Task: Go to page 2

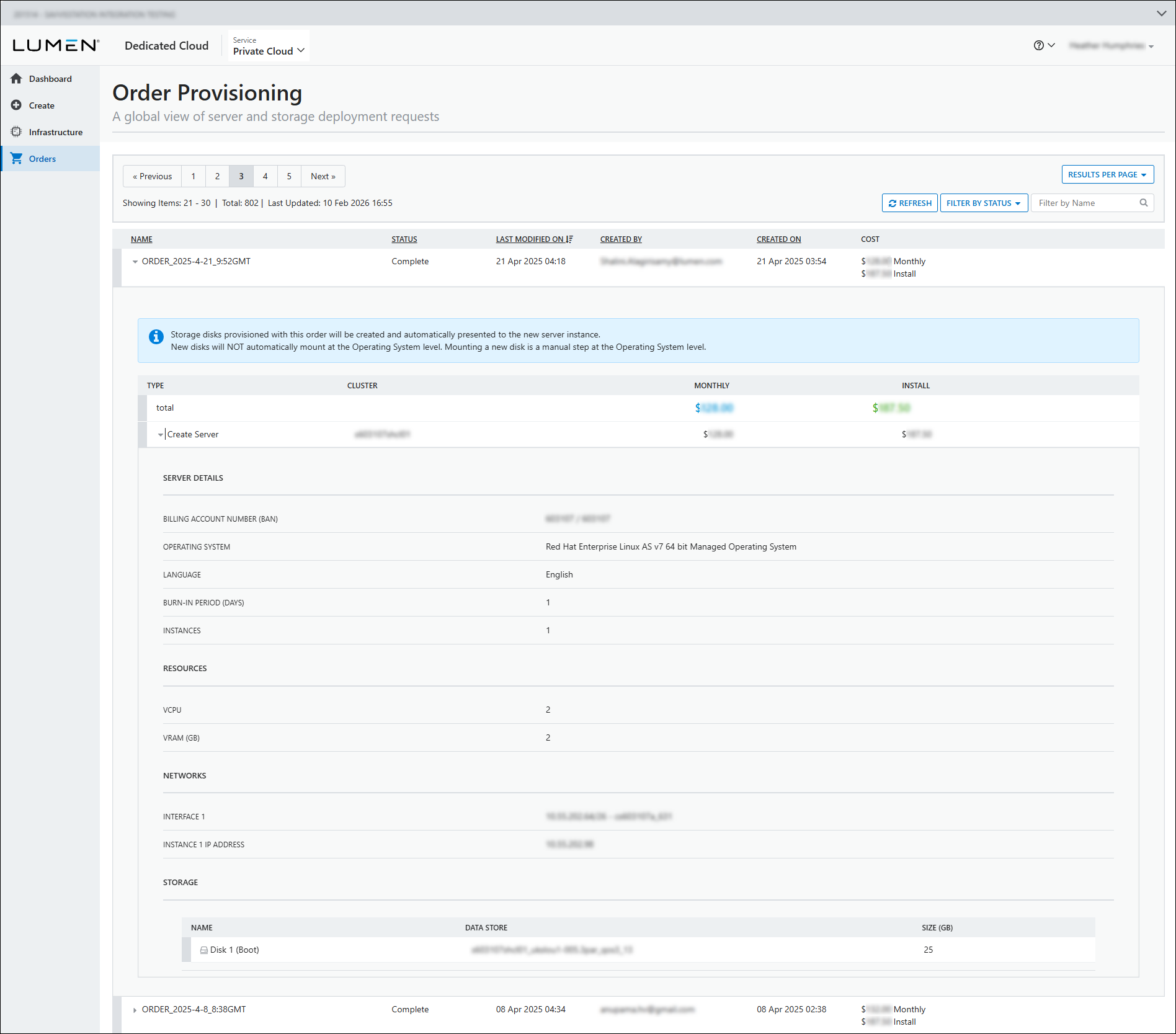Action: [218, 176]
